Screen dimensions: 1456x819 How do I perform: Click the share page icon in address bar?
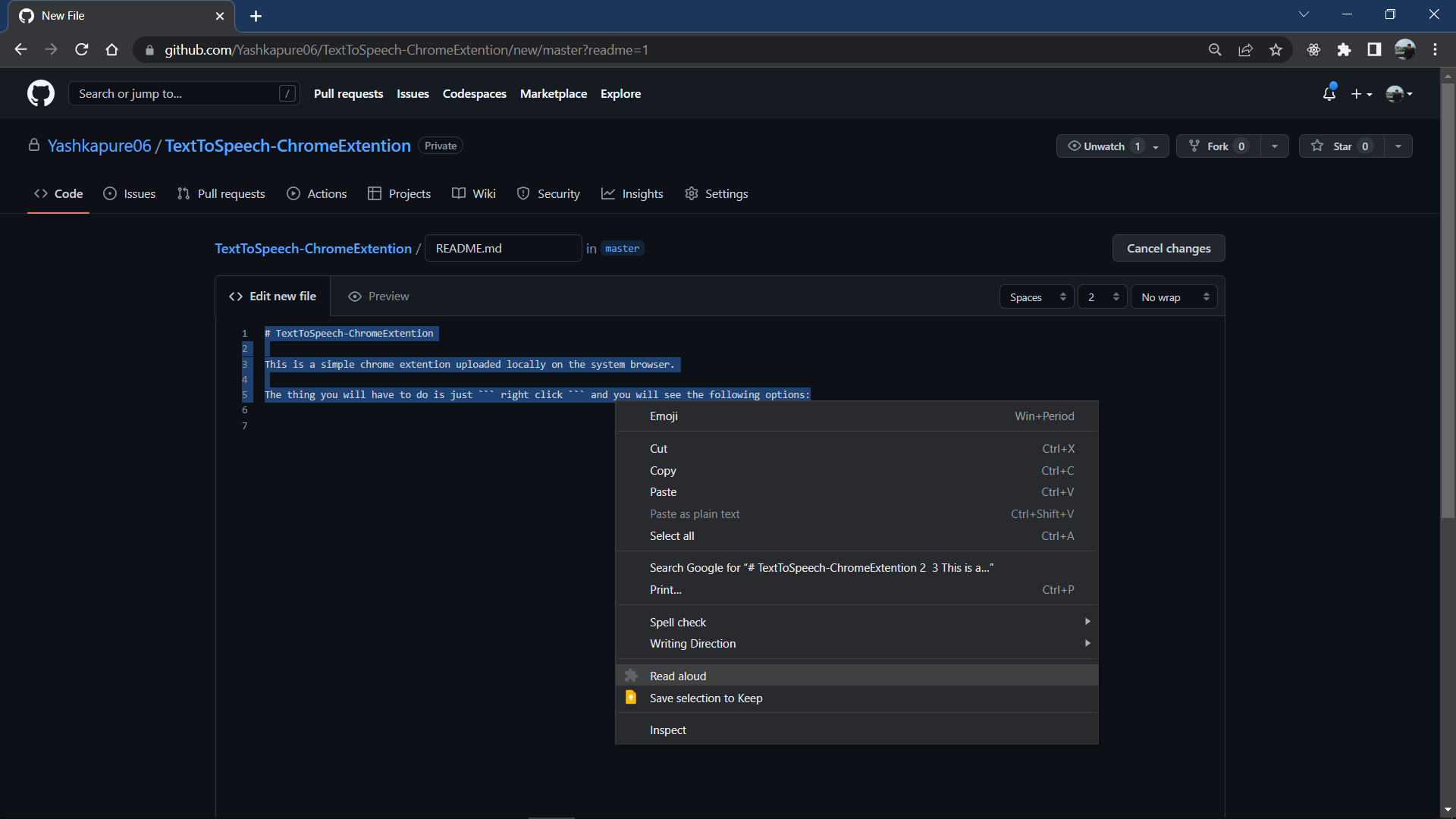1245,50
